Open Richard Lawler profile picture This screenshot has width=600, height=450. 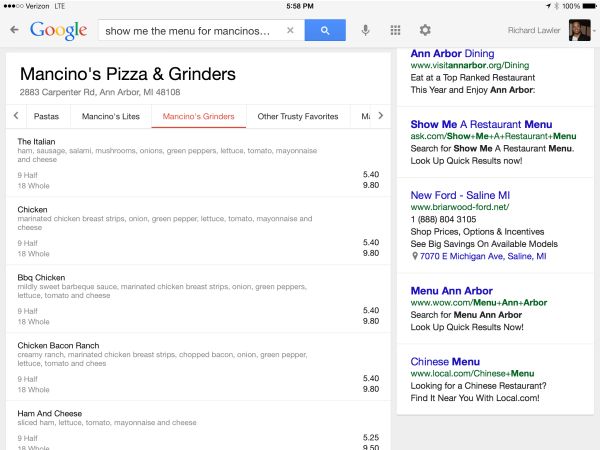click(x=579, y=30)
